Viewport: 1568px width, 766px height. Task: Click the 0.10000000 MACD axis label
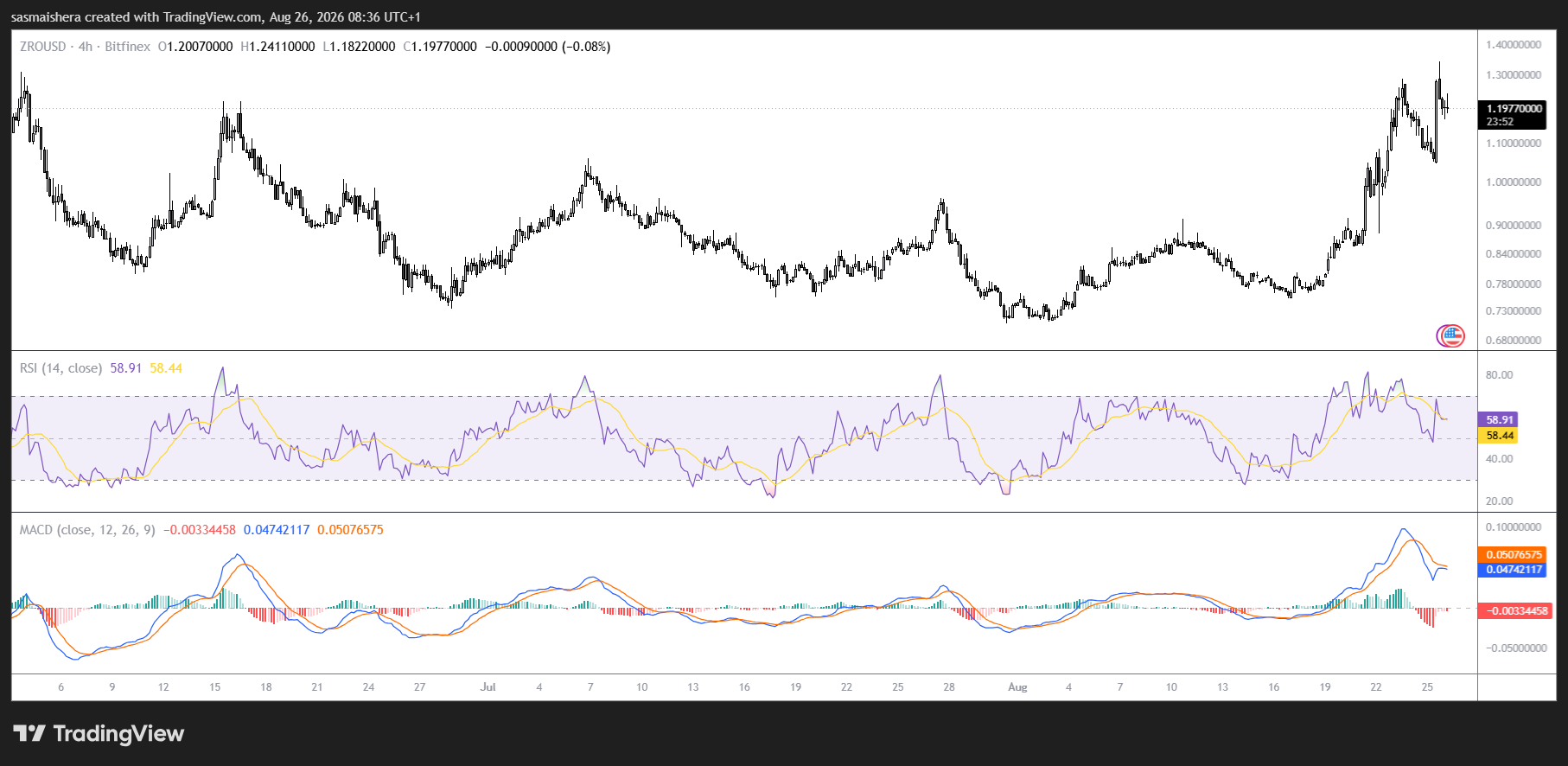click(1514, 527)
